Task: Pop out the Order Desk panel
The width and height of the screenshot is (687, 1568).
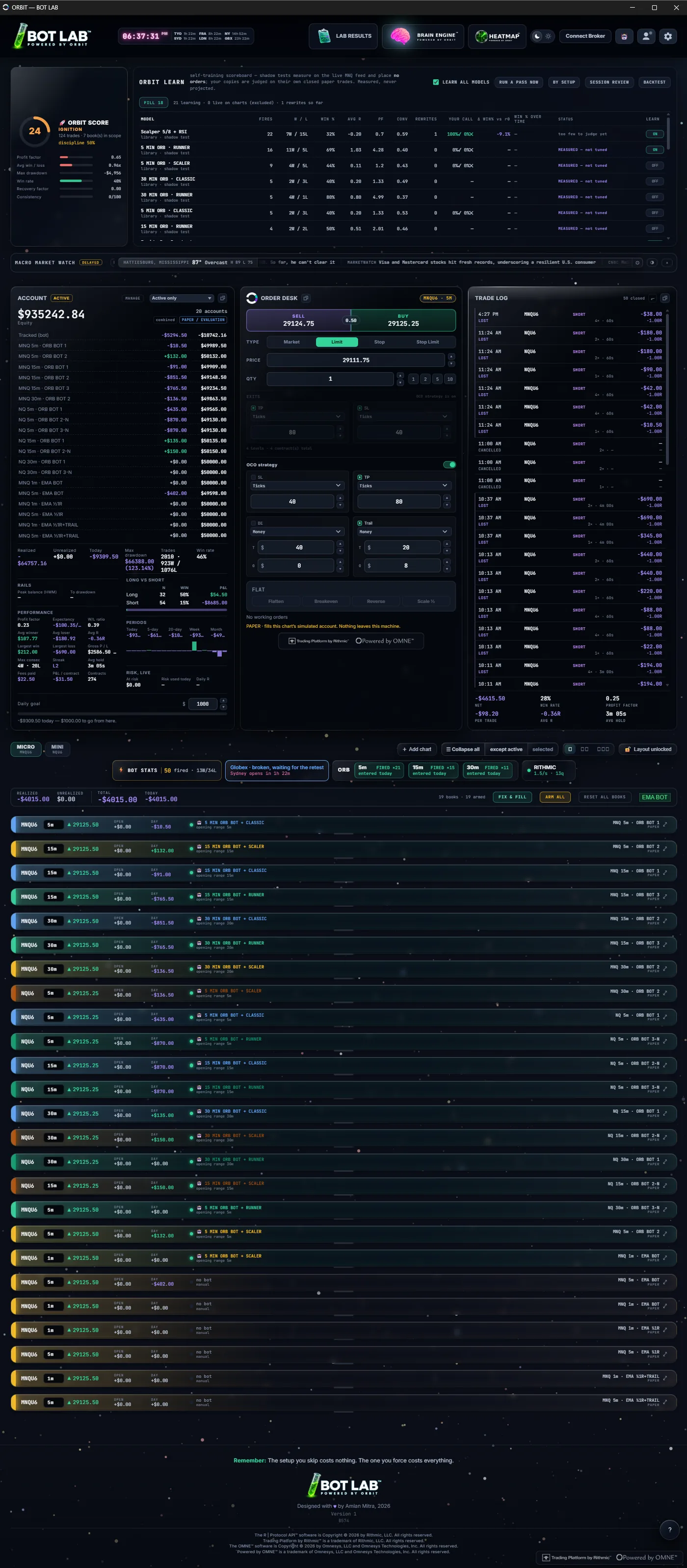Action: (306, 298)
